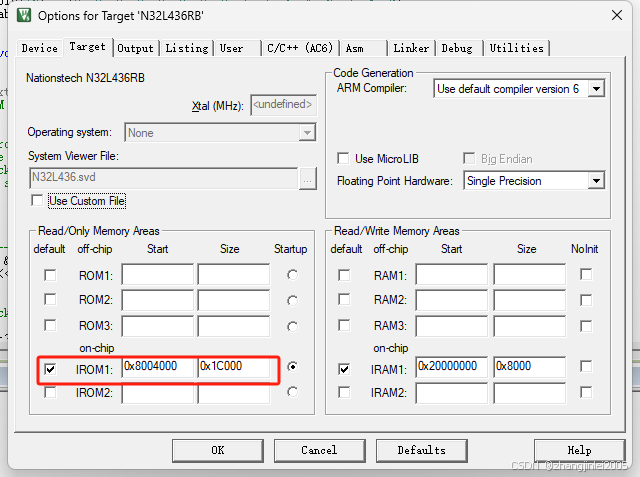Screen dimensions: 640x477
Task: Reset options with the Defaults button
Action: [422, 450]
